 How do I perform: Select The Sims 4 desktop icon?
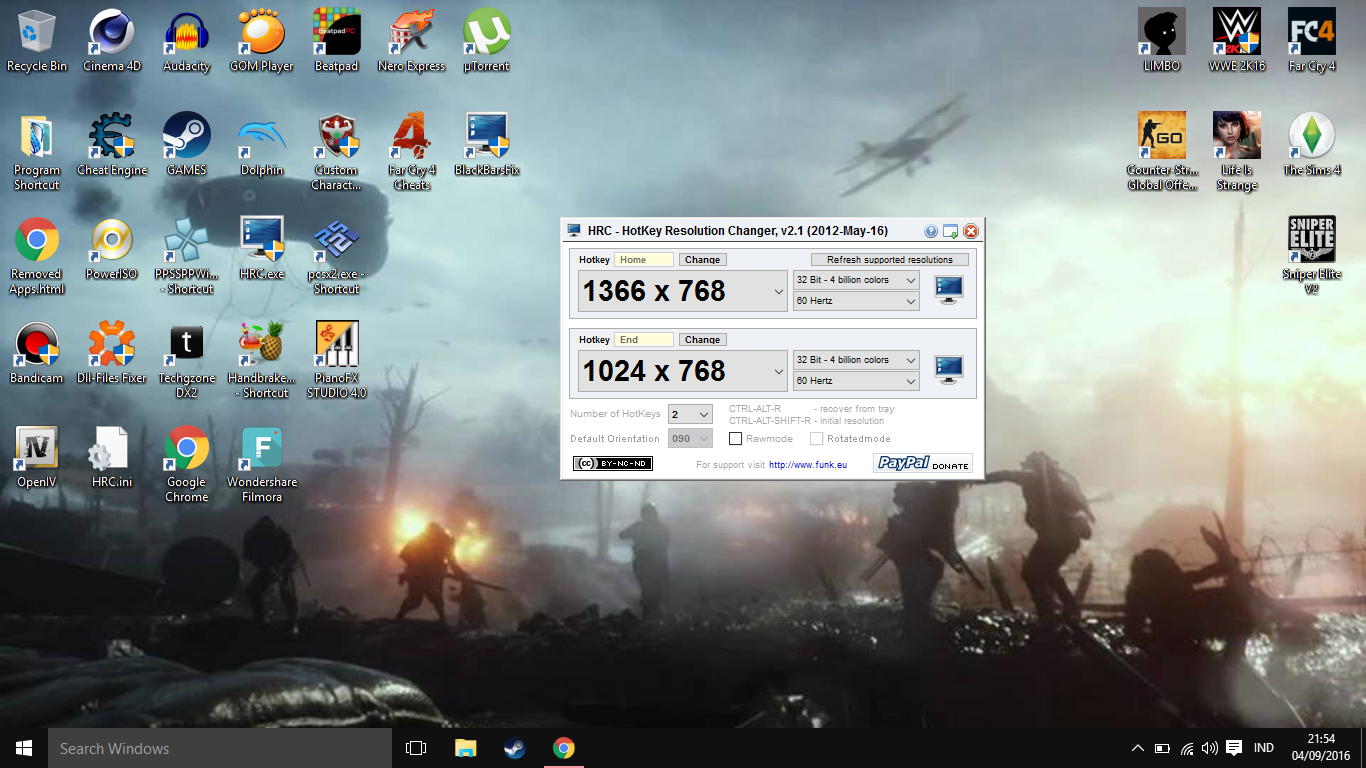(1312, 145)
